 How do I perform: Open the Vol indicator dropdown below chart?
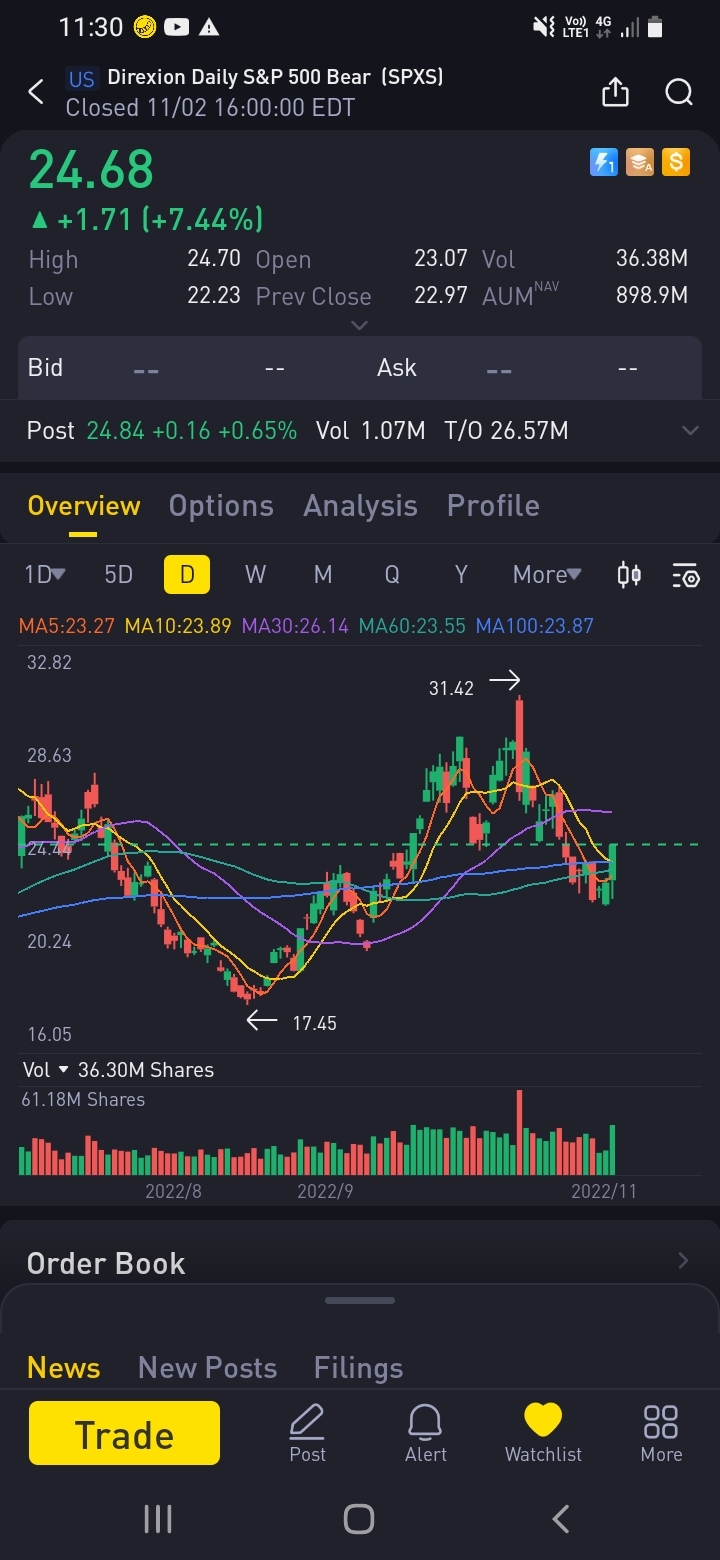46,1070
